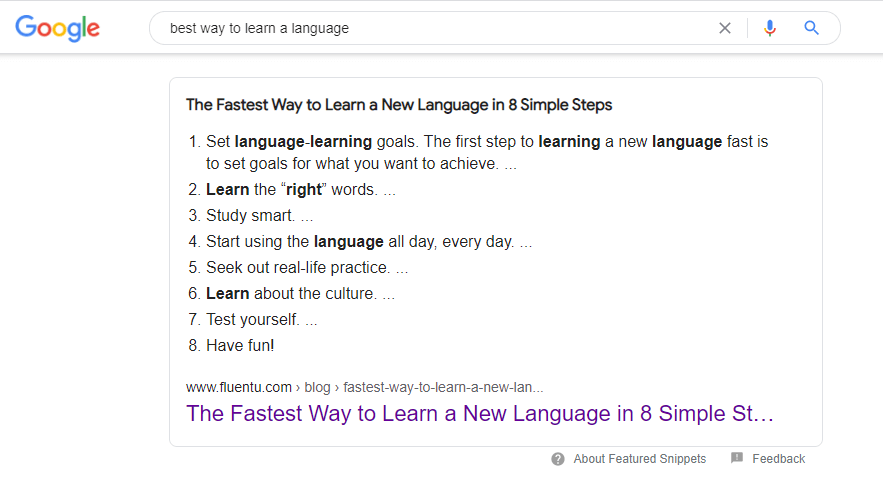The width and height of the screenshot is (883, 481).
Task: Click the www.fluentu.com breadcrumb URL
Action: (x=239, y=387)
